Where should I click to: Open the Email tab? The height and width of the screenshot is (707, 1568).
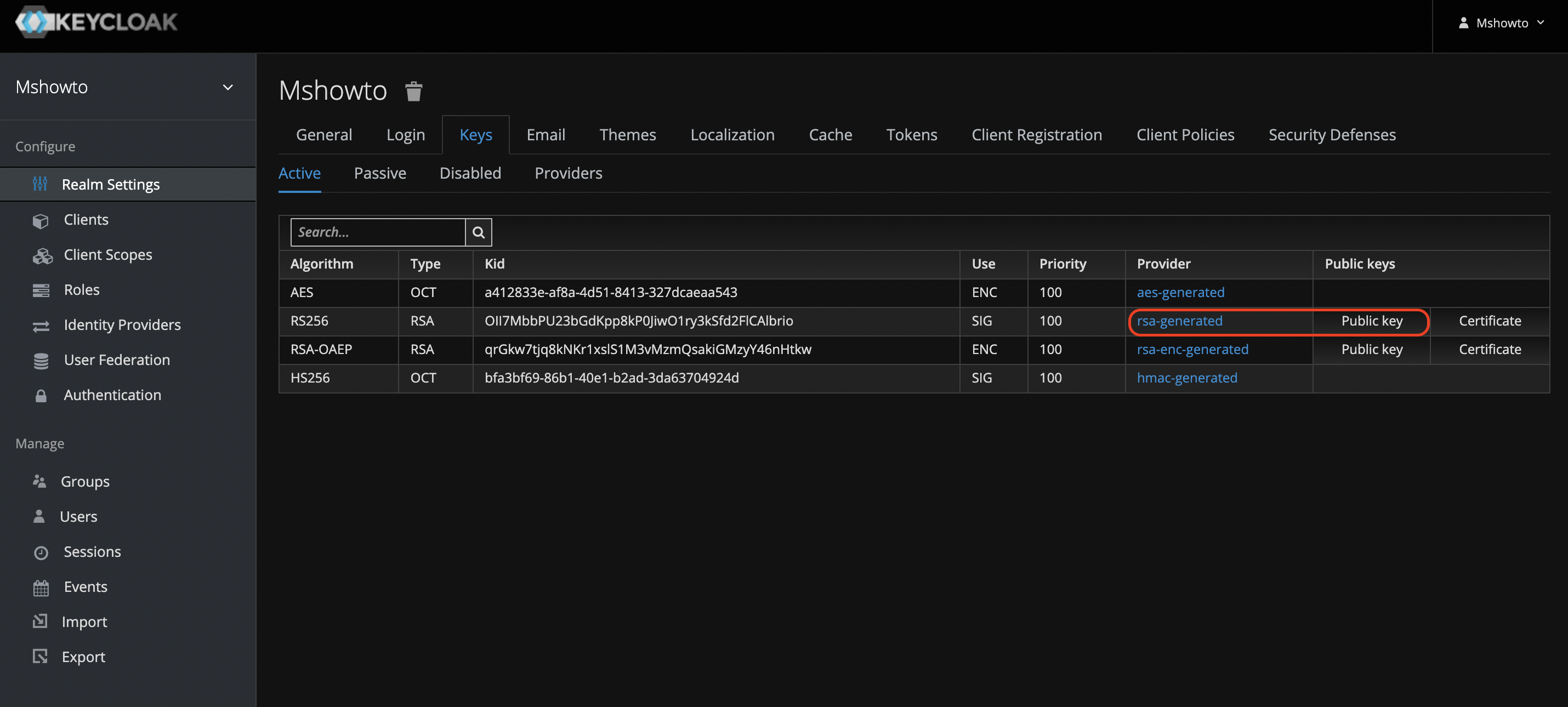546,134
